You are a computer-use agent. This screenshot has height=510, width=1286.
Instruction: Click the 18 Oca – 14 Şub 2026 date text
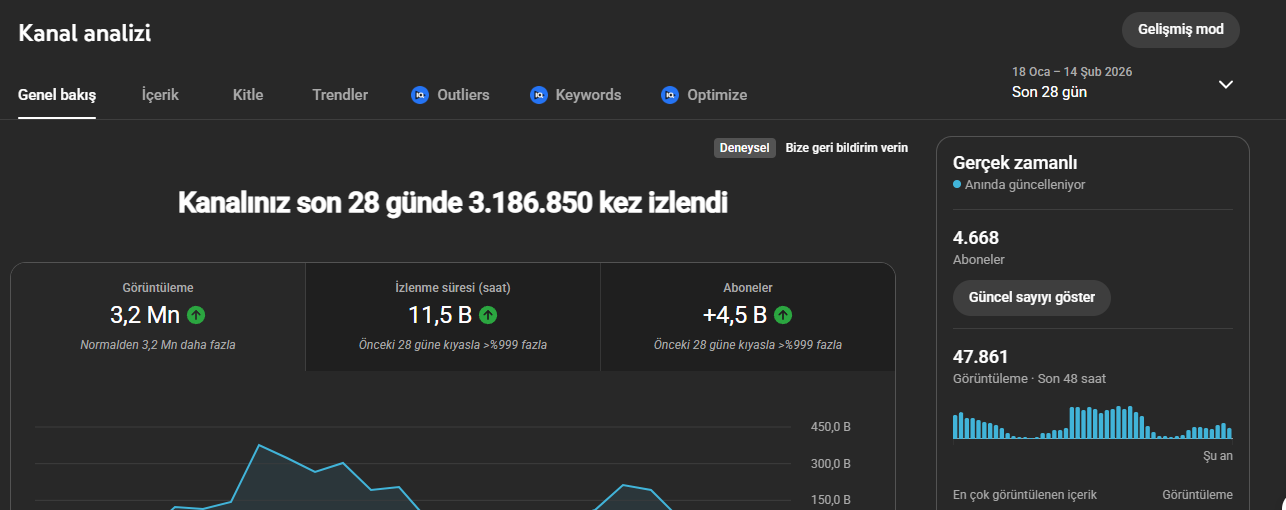point(1072,72)
